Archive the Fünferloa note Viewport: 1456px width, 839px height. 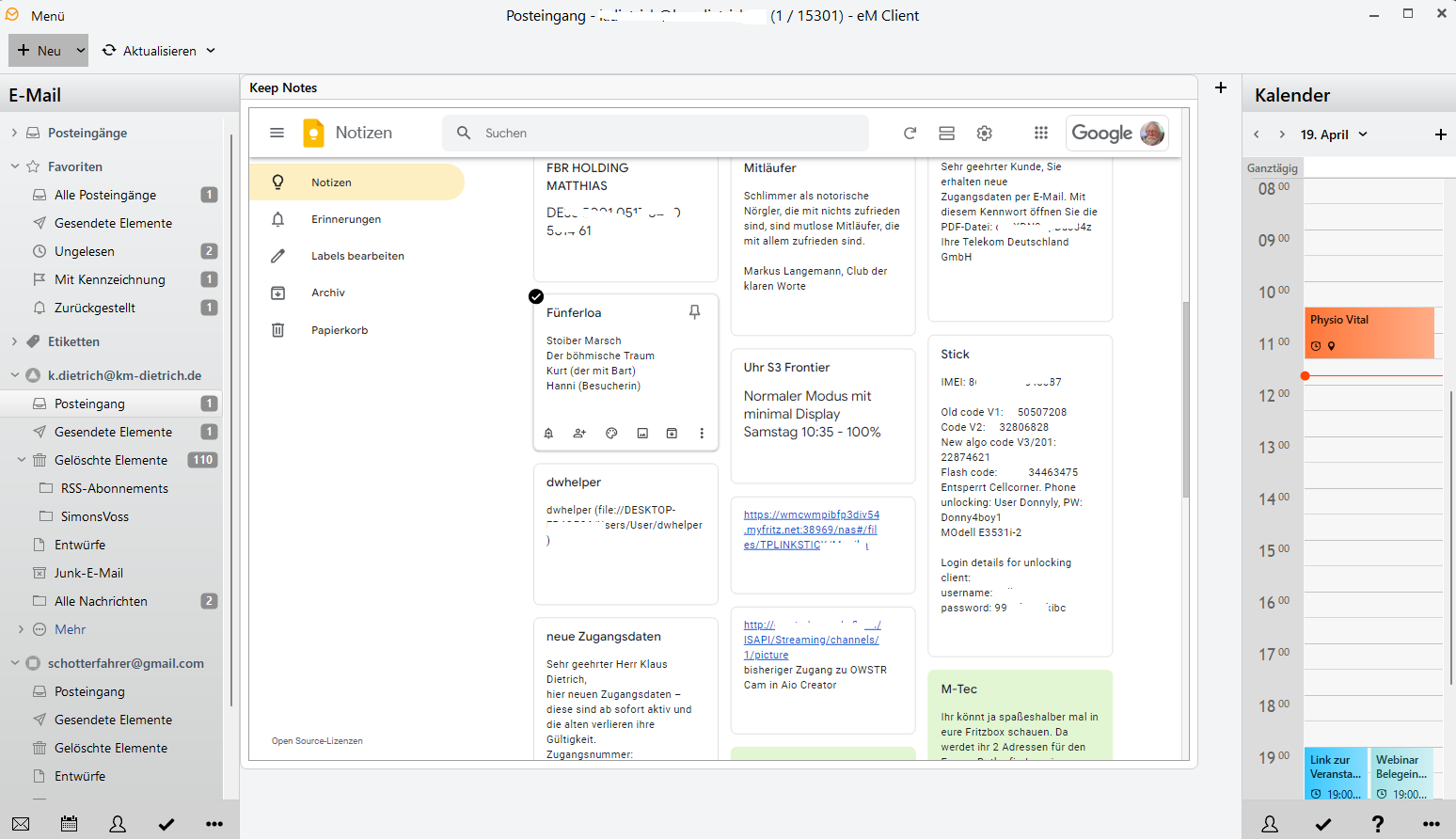pyautogui.click(x=672, y=434)
